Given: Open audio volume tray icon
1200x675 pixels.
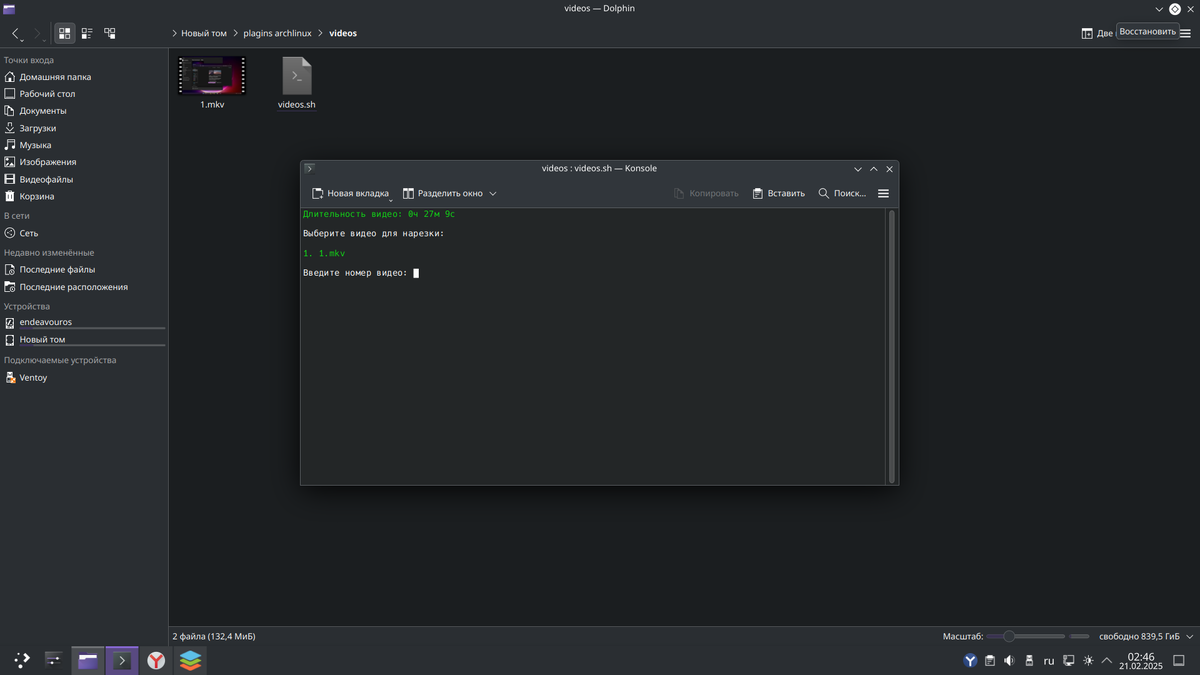Looking at the screenshot, I should pos(1009,661).
